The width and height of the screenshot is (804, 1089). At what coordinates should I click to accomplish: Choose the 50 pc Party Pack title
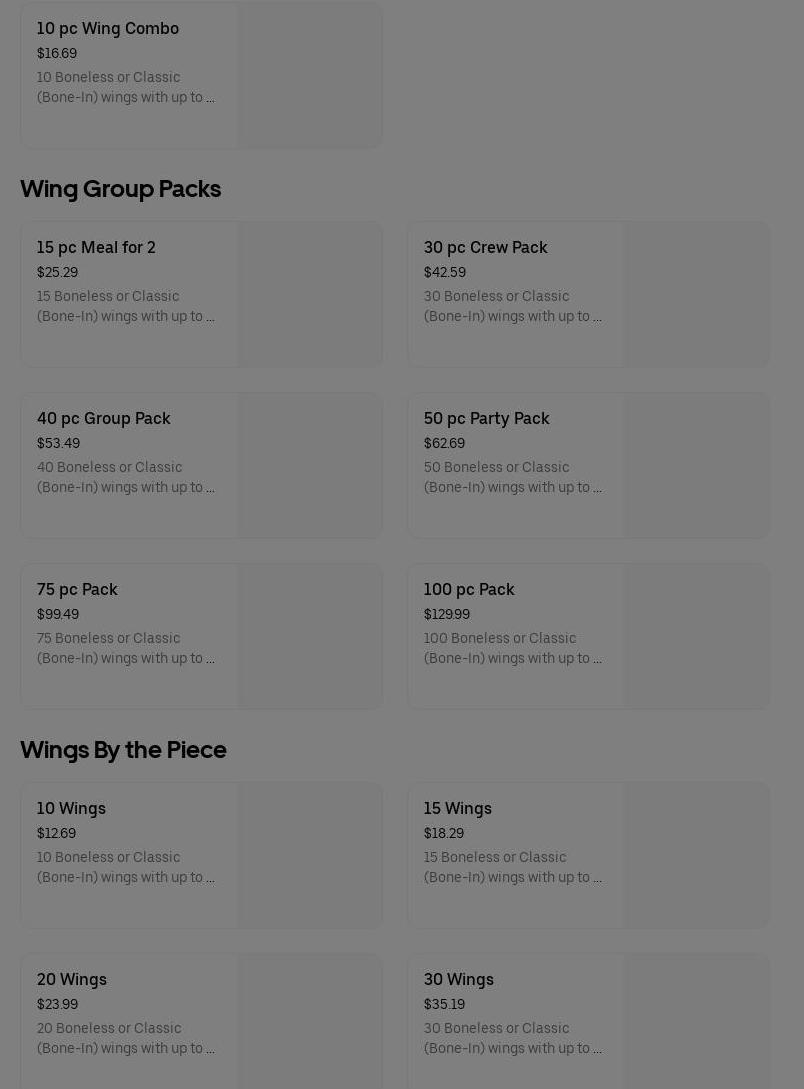tap(486, 419)
